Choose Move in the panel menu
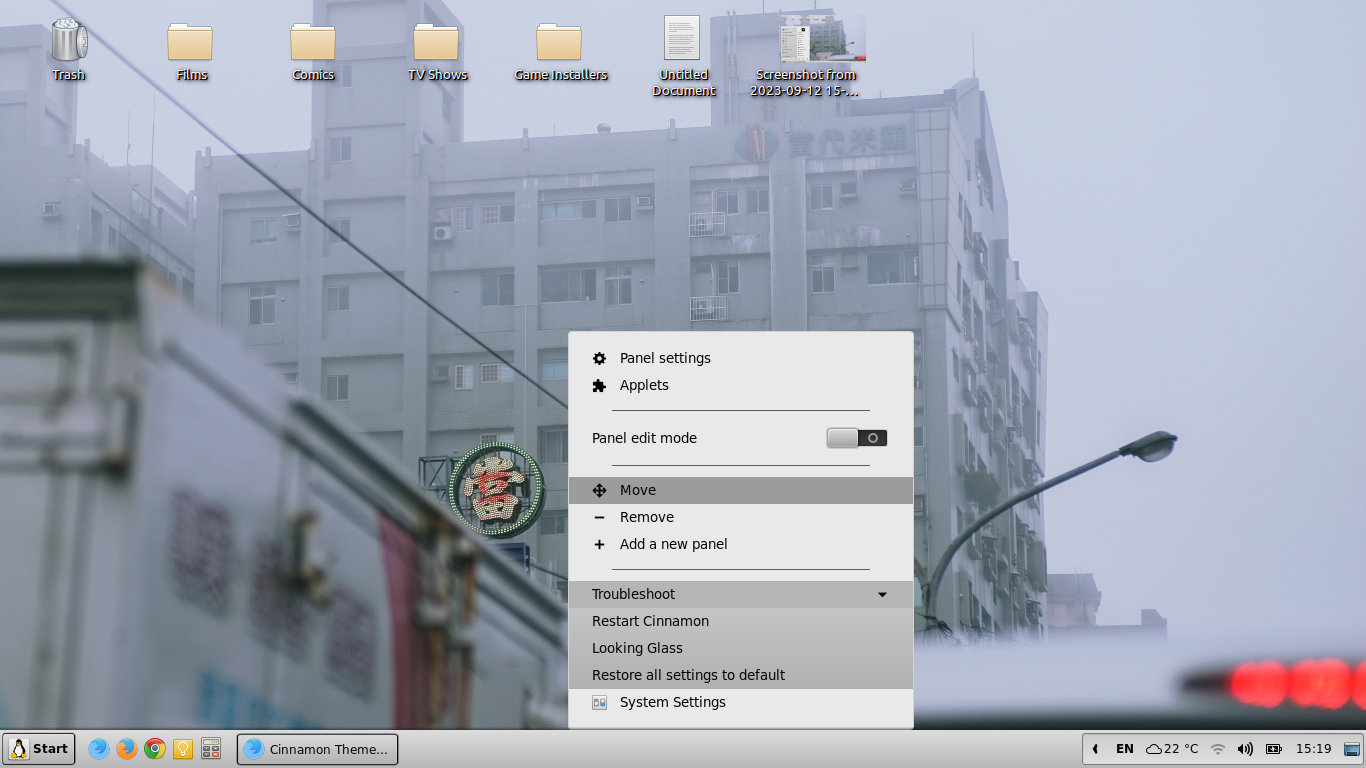 pyautogui.click(x=741, y=490)
